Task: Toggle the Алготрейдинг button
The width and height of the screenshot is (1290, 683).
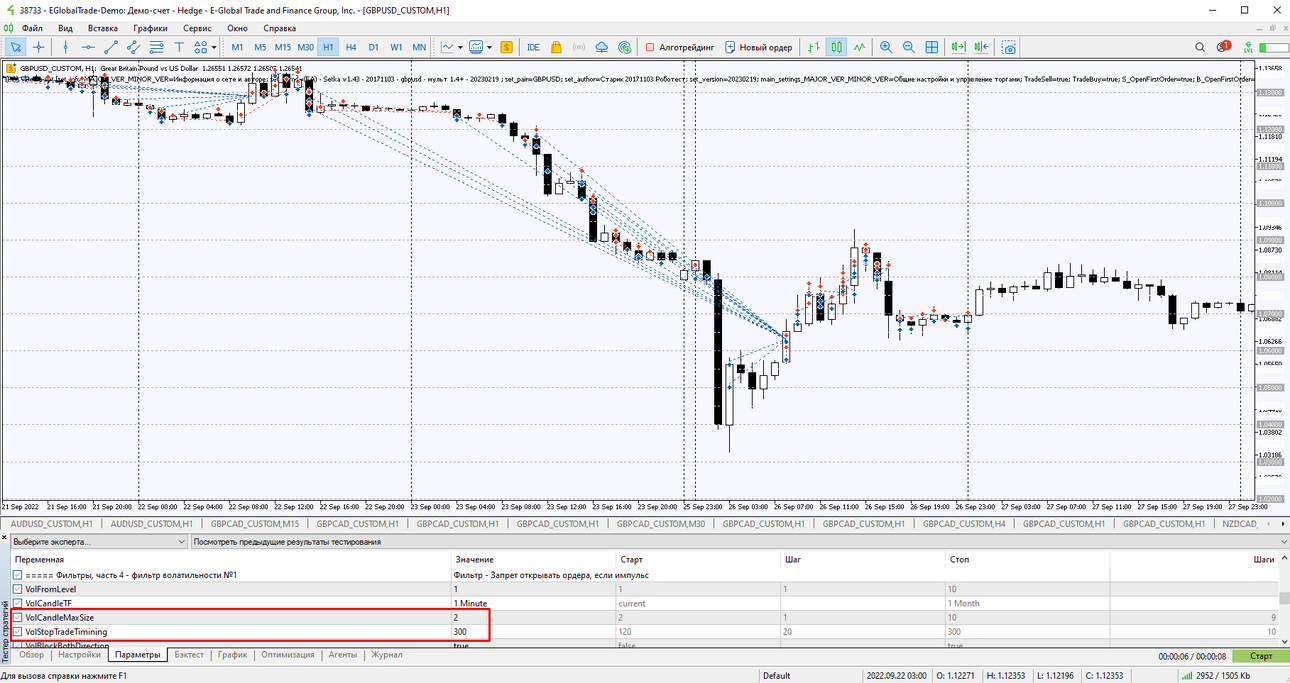Action: (681, 47)
